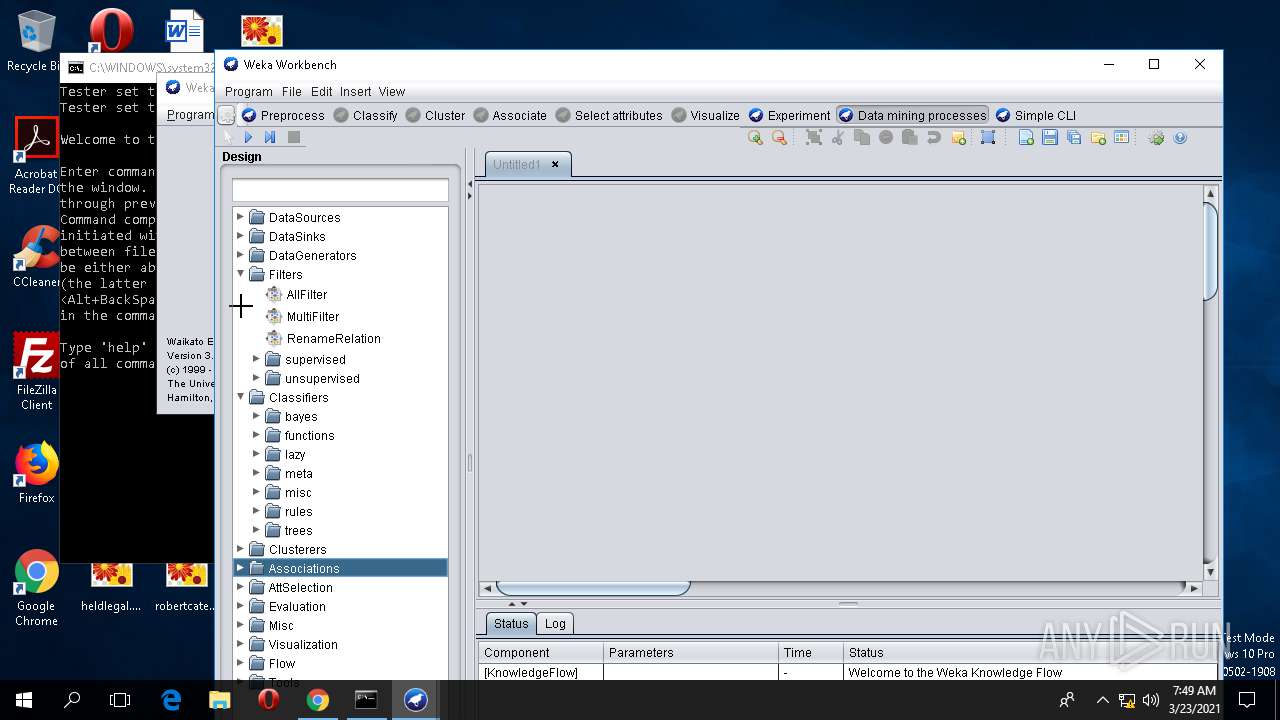Viewport: 1280px width, 720px height.
Task: Open Google Chrome from the taskbar
Action: click(318, 700)
